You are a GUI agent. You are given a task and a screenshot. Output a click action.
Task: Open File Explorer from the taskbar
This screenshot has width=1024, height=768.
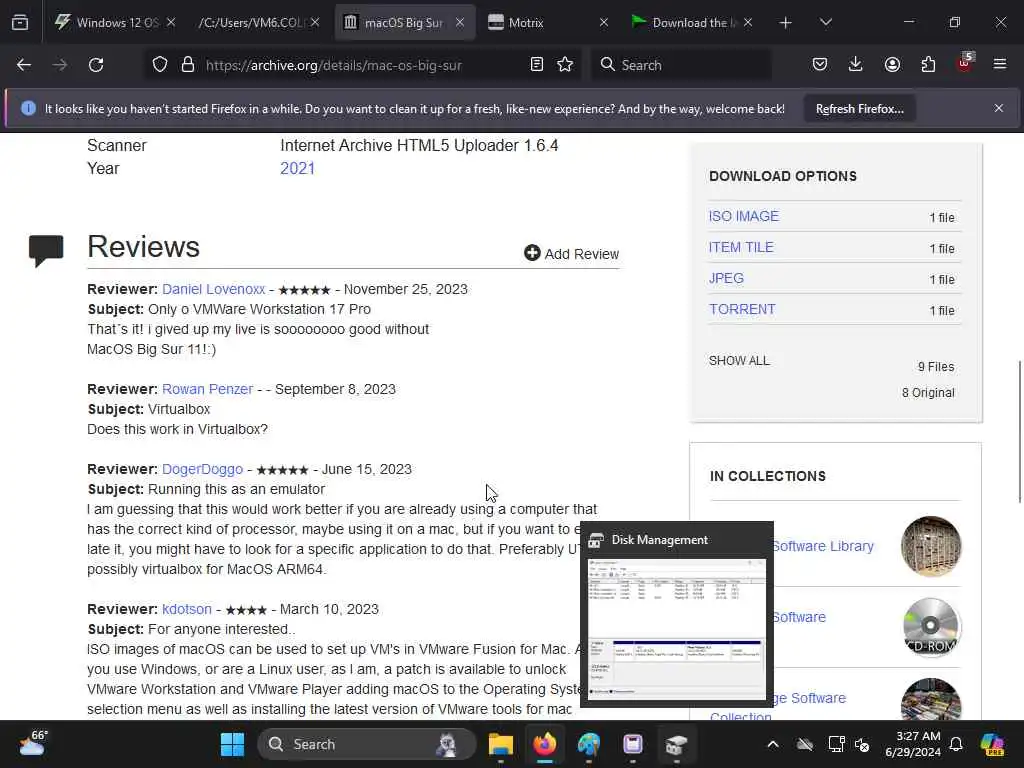tap(501, 744)
